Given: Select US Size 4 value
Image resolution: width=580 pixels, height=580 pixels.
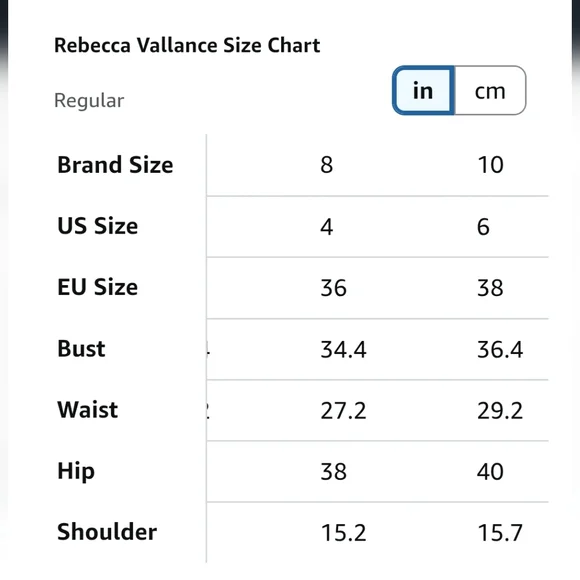Looking at the screenshot, I should coord(327,226).
